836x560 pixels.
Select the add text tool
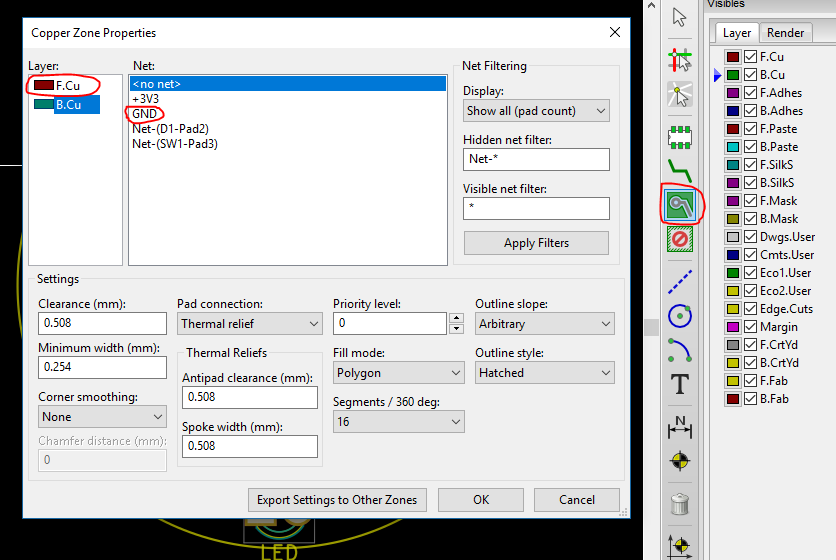pos(679,384)
